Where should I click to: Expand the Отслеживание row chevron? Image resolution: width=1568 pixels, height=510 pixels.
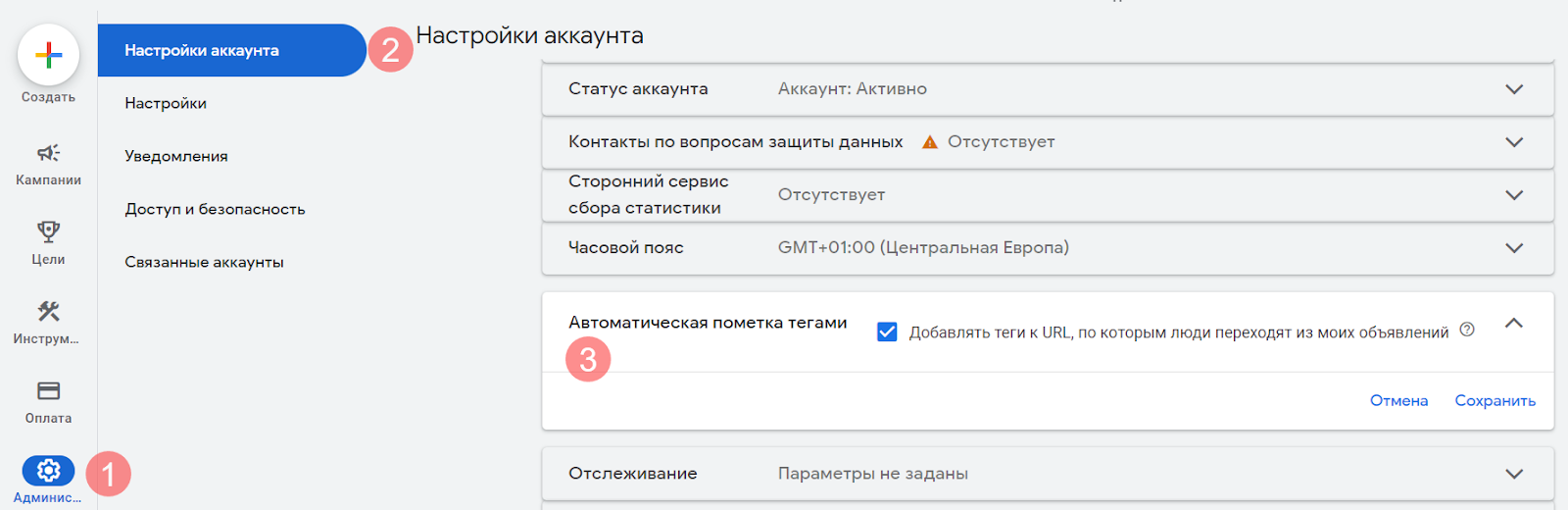coord(1513,474)
